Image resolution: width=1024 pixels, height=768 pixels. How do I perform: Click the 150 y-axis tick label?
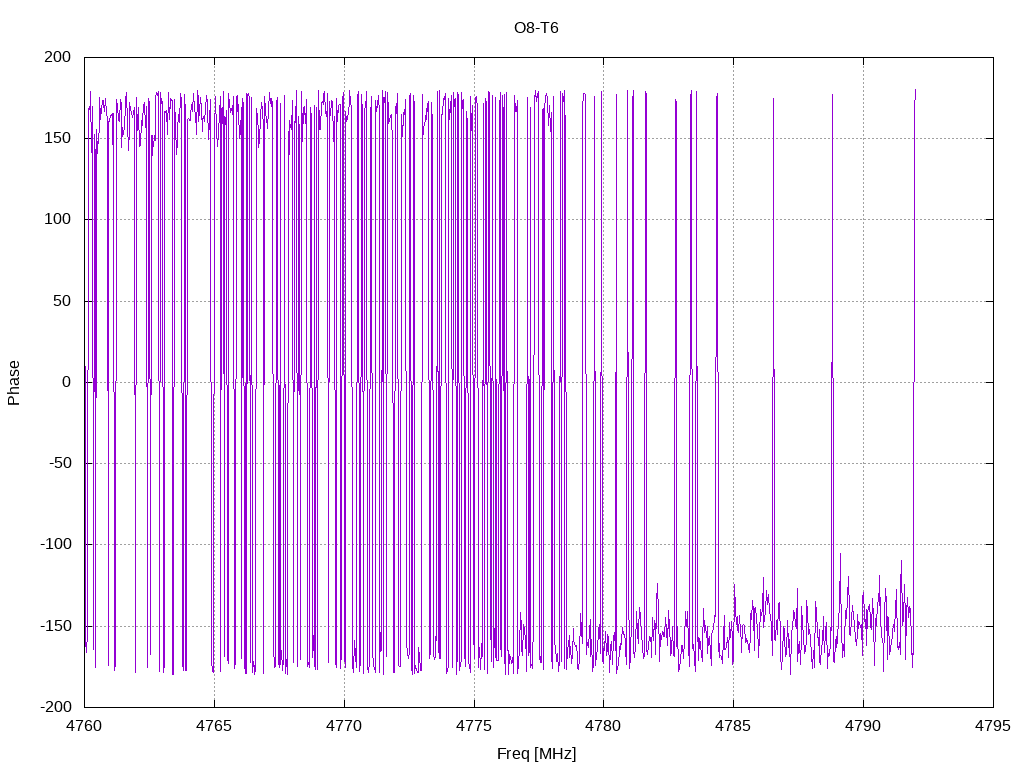[57, 138]
